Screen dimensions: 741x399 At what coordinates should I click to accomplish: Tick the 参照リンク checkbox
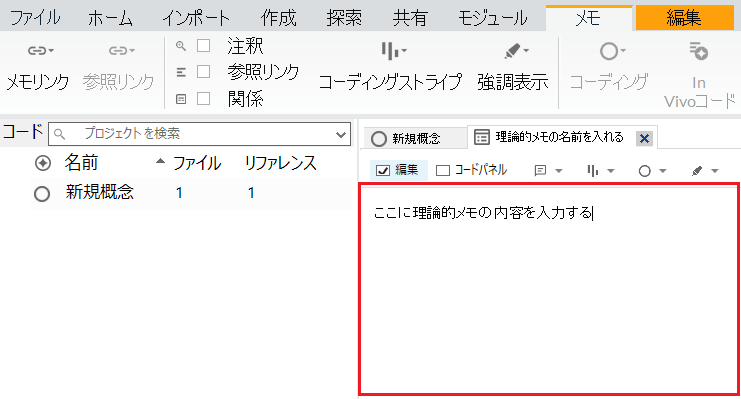[x=204, y=72]
